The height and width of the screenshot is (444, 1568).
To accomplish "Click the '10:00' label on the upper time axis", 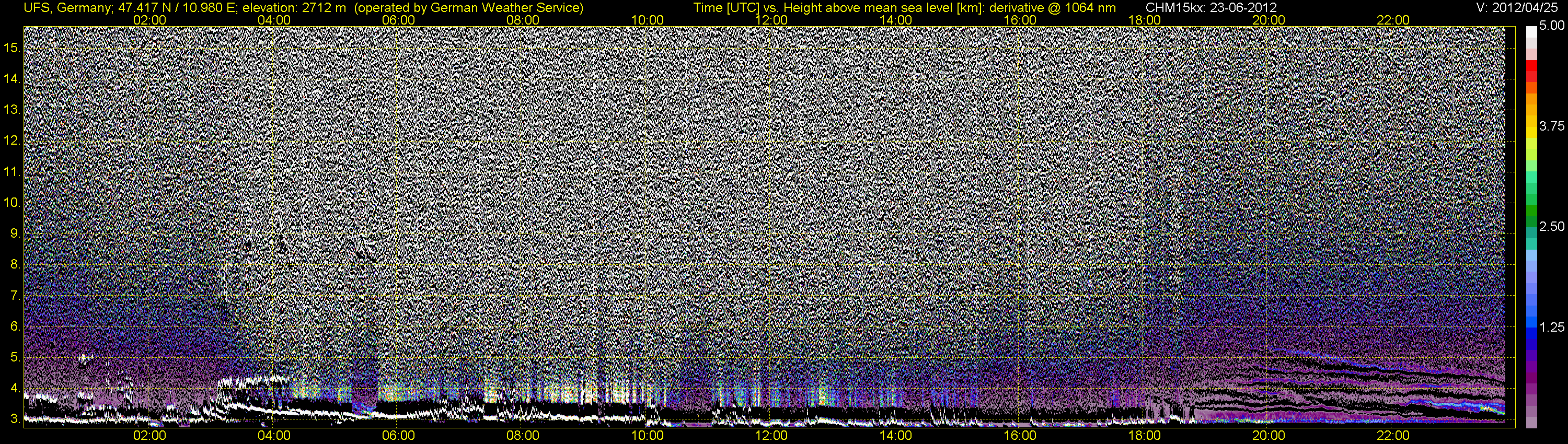I will 647,20.
